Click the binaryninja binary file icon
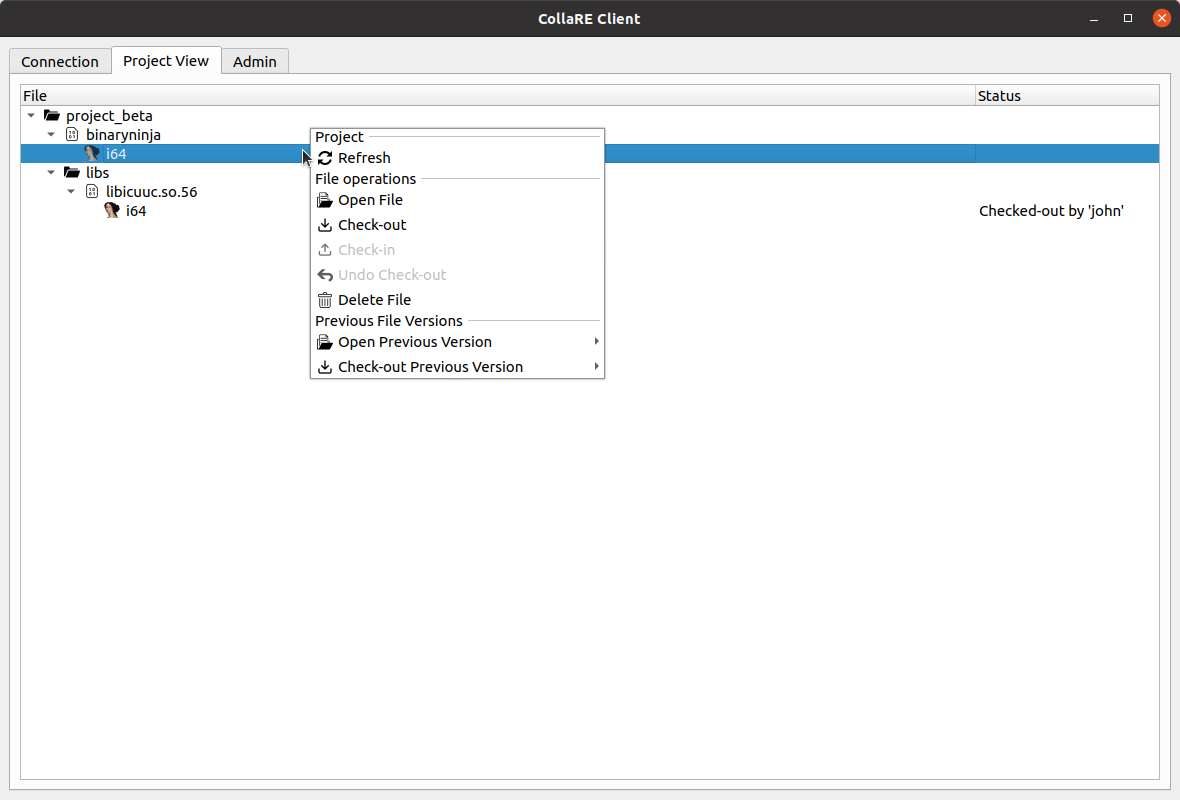 click(x=72, y=134)
